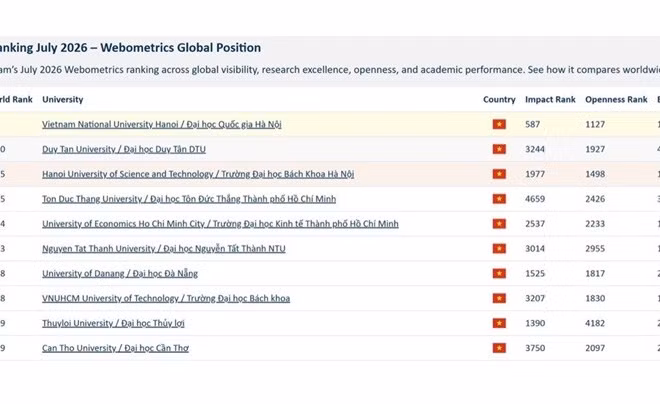Select impact rank value 1525

point(535,273)
